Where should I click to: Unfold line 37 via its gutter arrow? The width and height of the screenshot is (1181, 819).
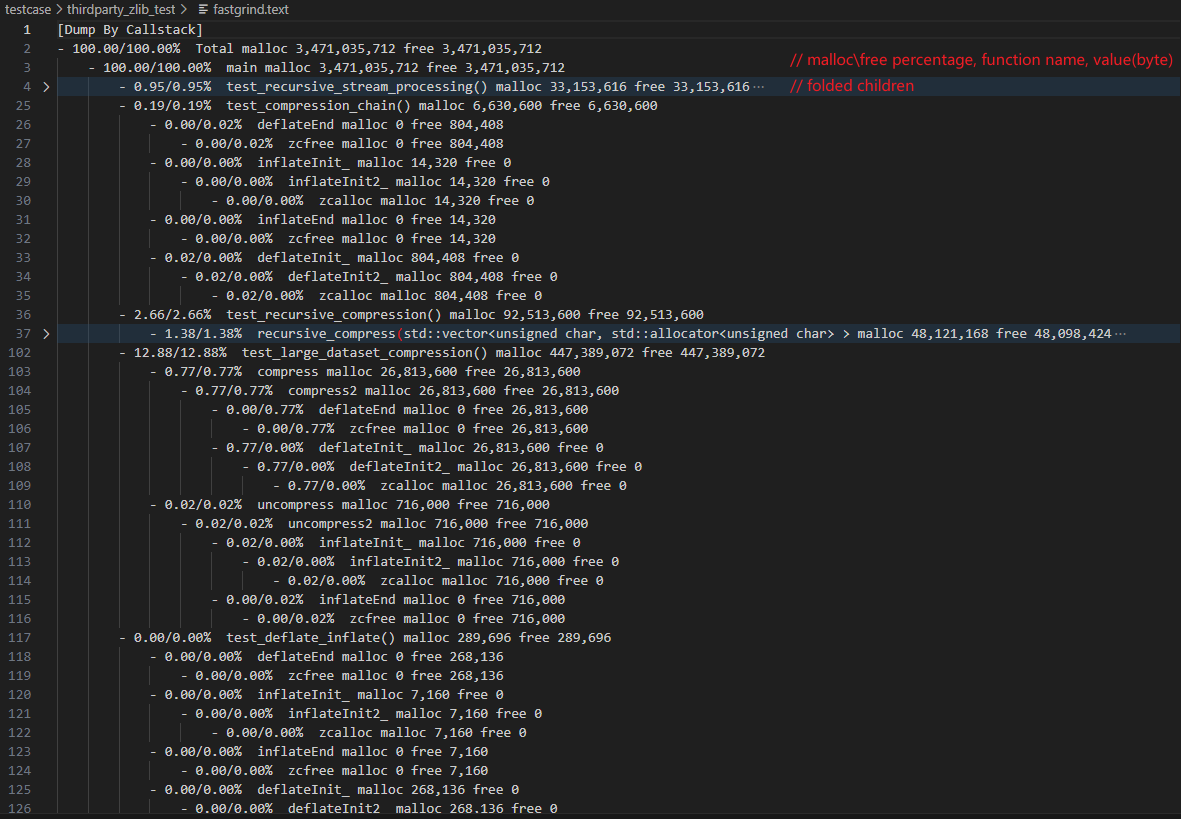[x=46, y=333]
